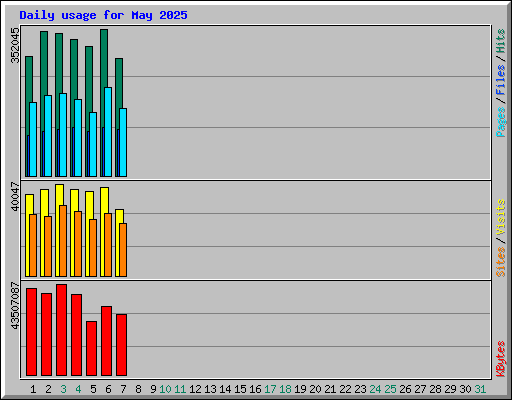
Task: Click green day 11 on the date axis
Action: coord(180,389)
